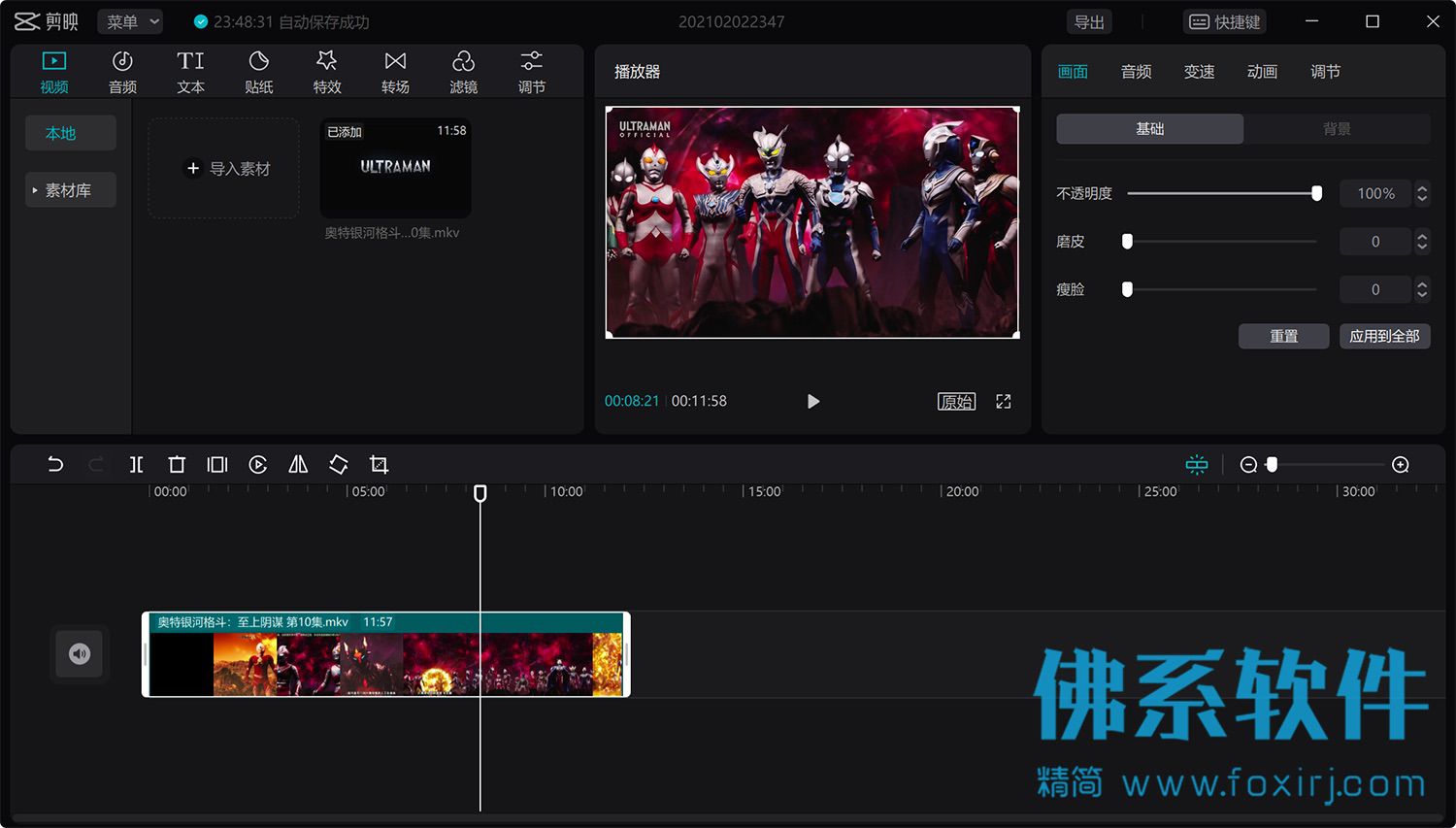Decrease 磨皮 value with down arrow
The height and width of the screenshot is (828, 1456).
pos(1422,247)
